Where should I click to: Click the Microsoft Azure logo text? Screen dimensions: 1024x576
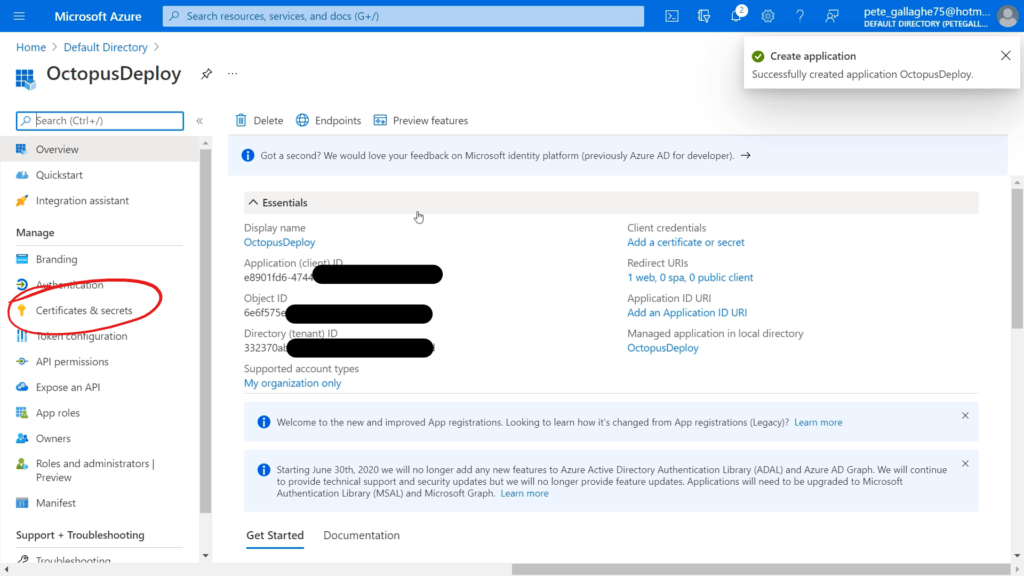point(98,16)
